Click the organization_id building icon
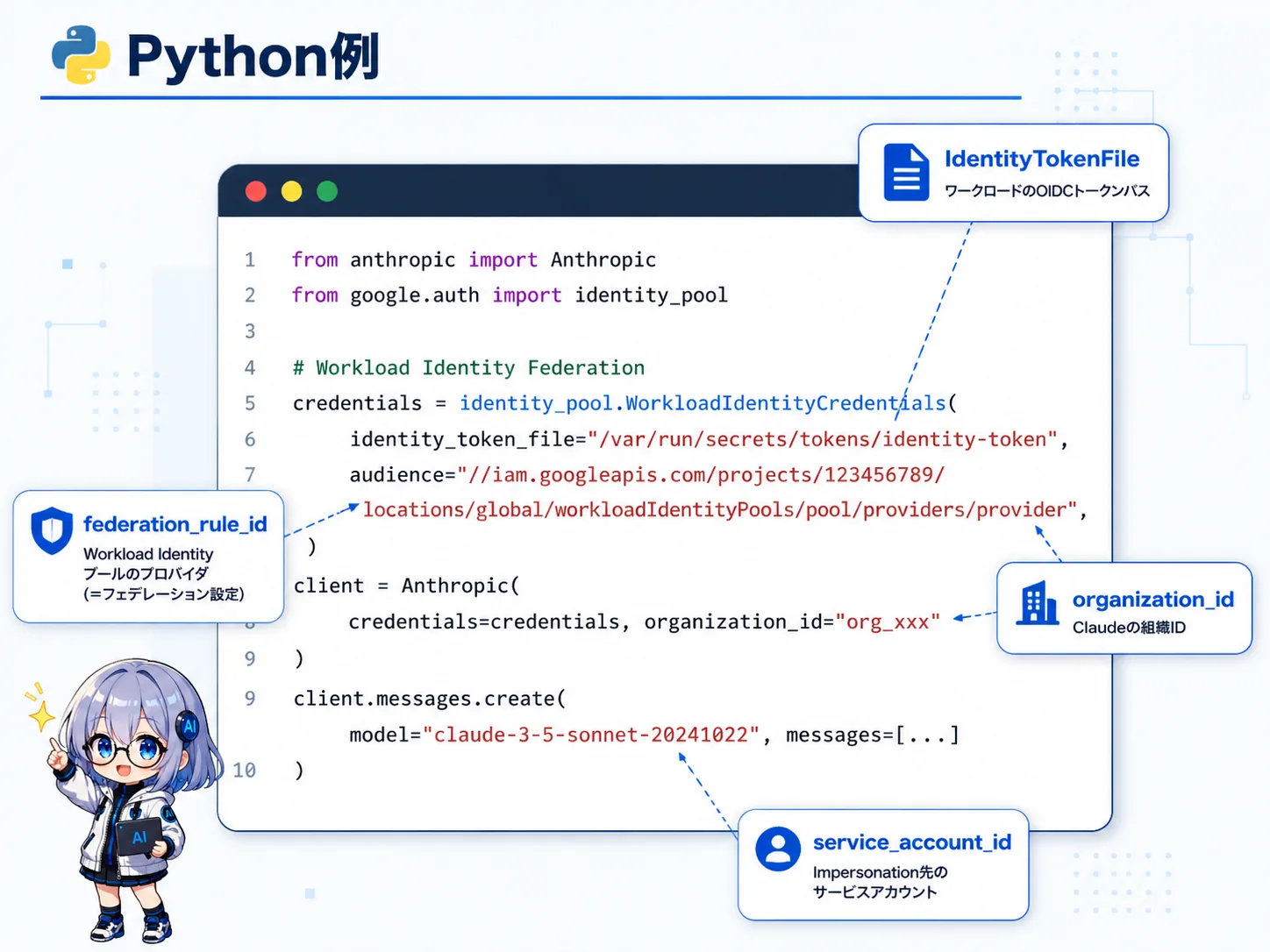Image resolution: width=1270 pixels, height=952 pixels. (x=1038, y=603)
